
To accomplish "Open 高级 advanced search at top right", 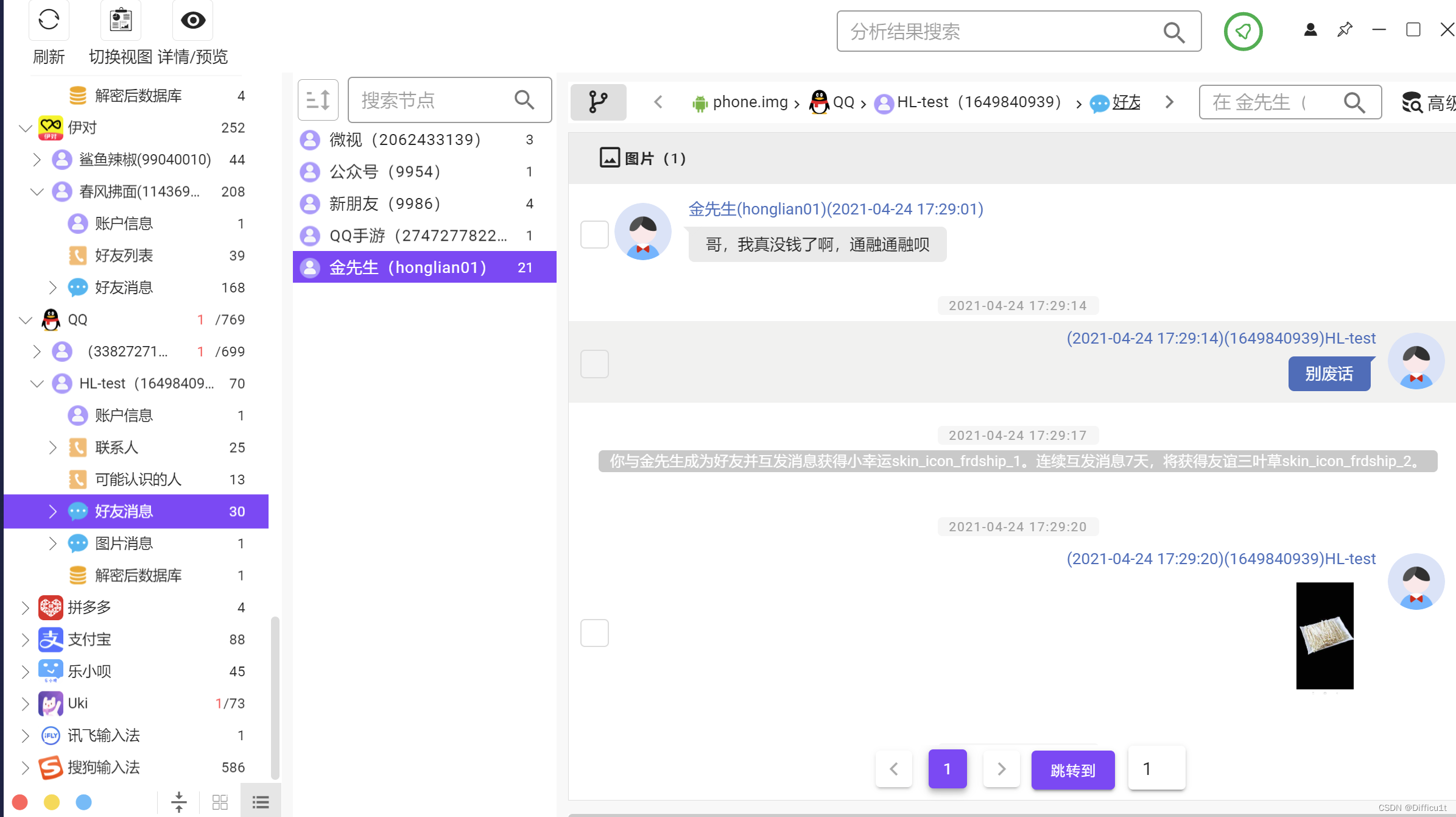I will click(1427, 102).
